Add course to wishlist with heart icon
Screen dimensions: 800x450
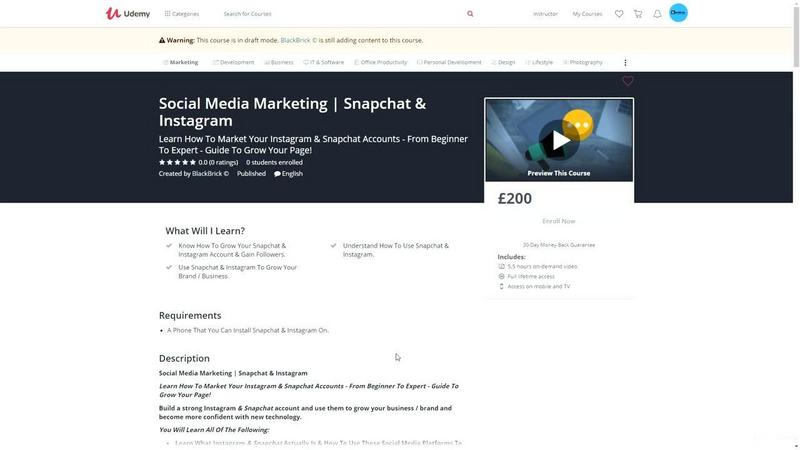click(x=628, y=81)
